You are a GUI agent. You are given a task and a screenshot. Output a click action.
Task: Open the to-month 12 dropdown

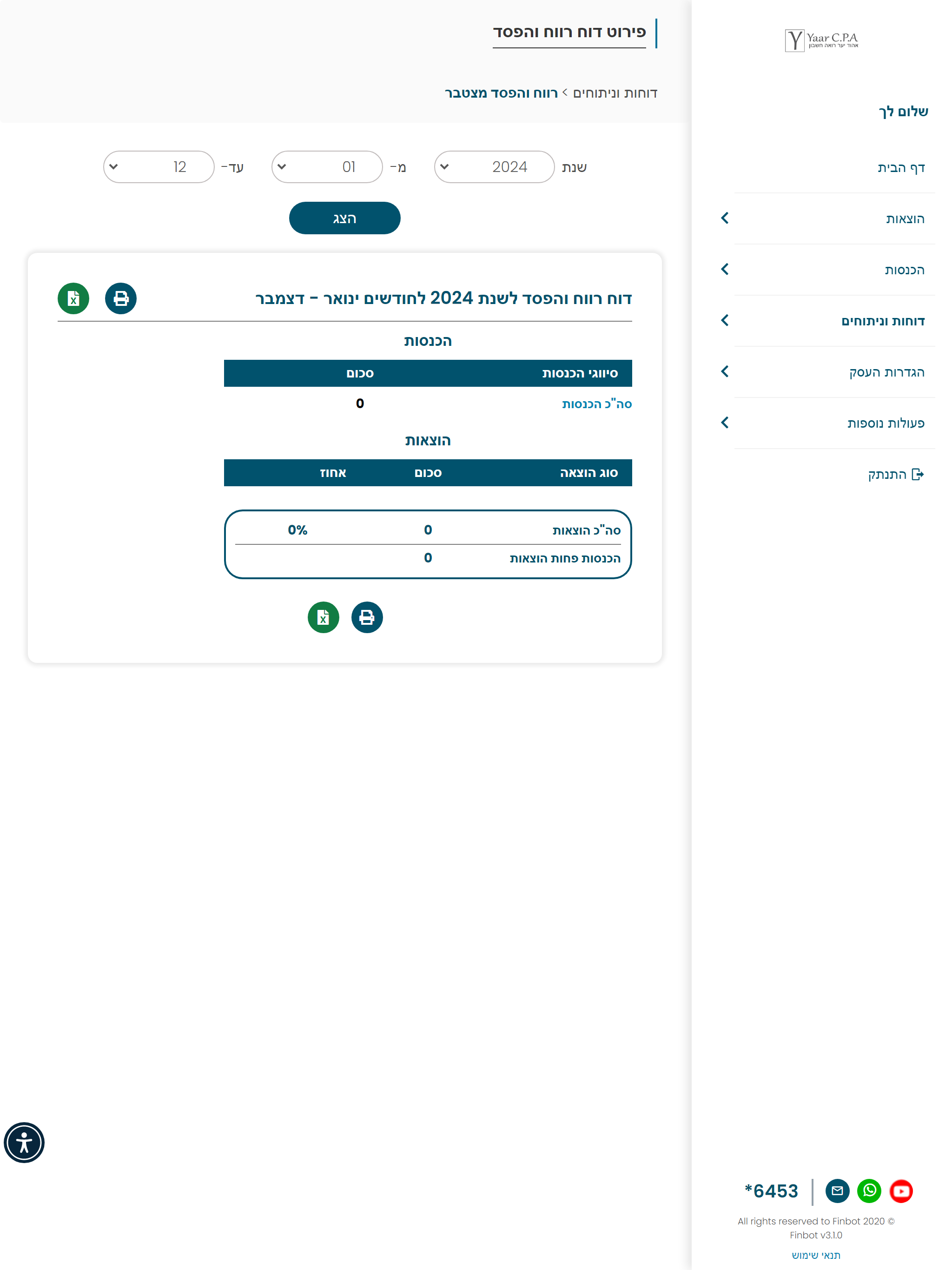click(x=159, y=167)
